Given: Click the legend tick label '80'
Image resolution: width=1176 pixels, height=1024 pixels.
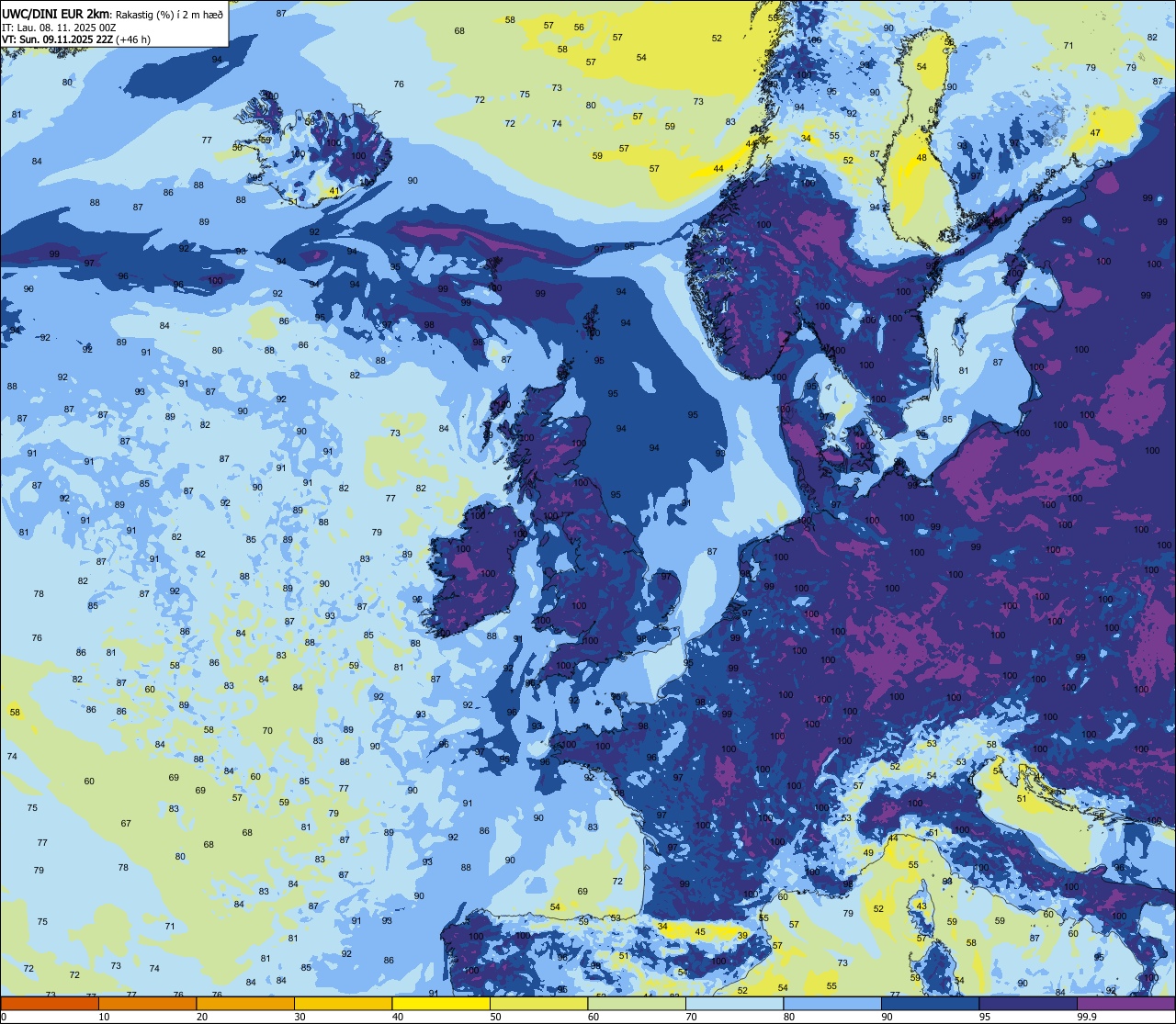Looking at the screenshot, I should (789, 1017).
